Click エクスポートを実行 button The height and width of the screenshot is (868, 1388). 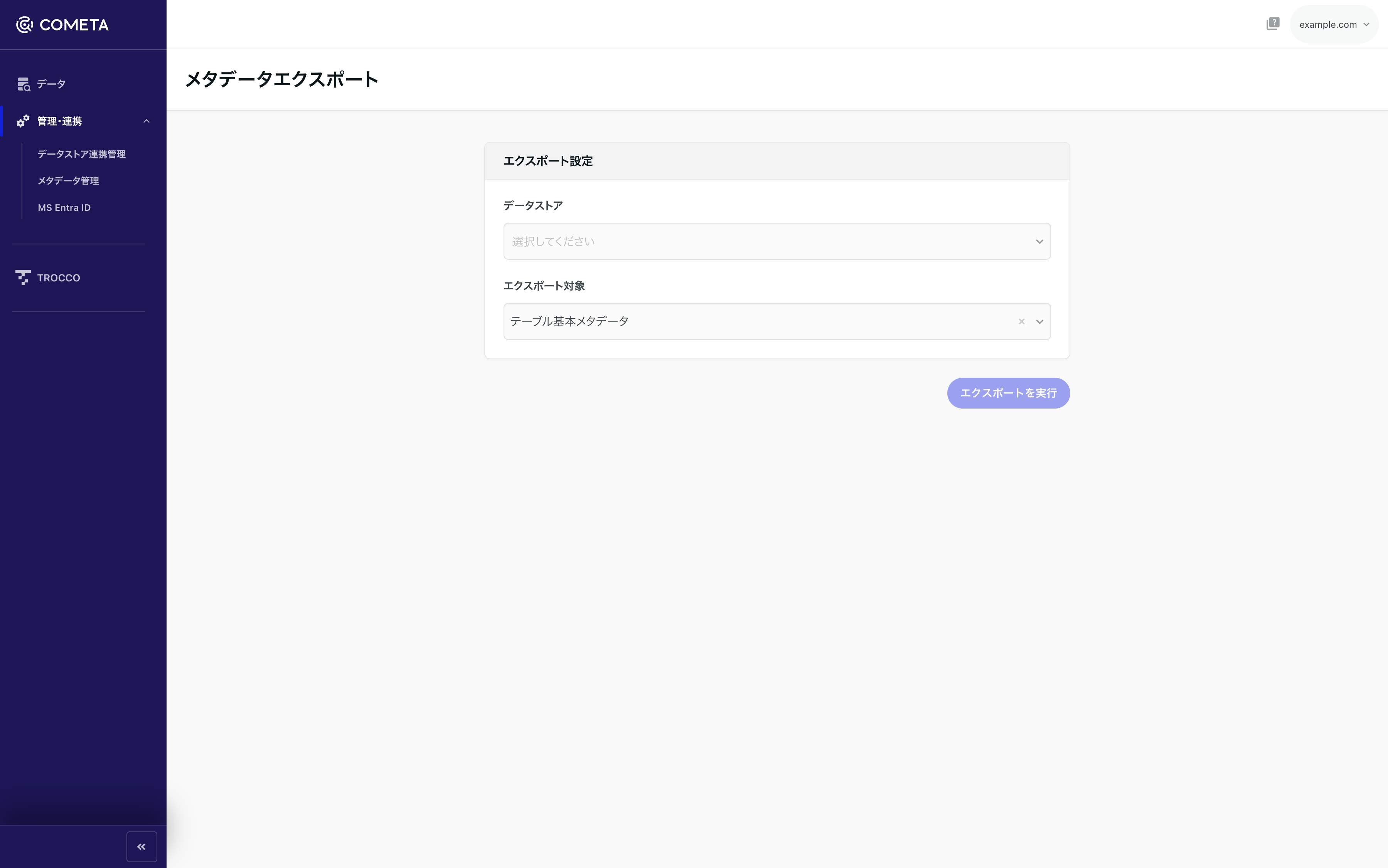pyautogui.click(x=1008, y=393)
